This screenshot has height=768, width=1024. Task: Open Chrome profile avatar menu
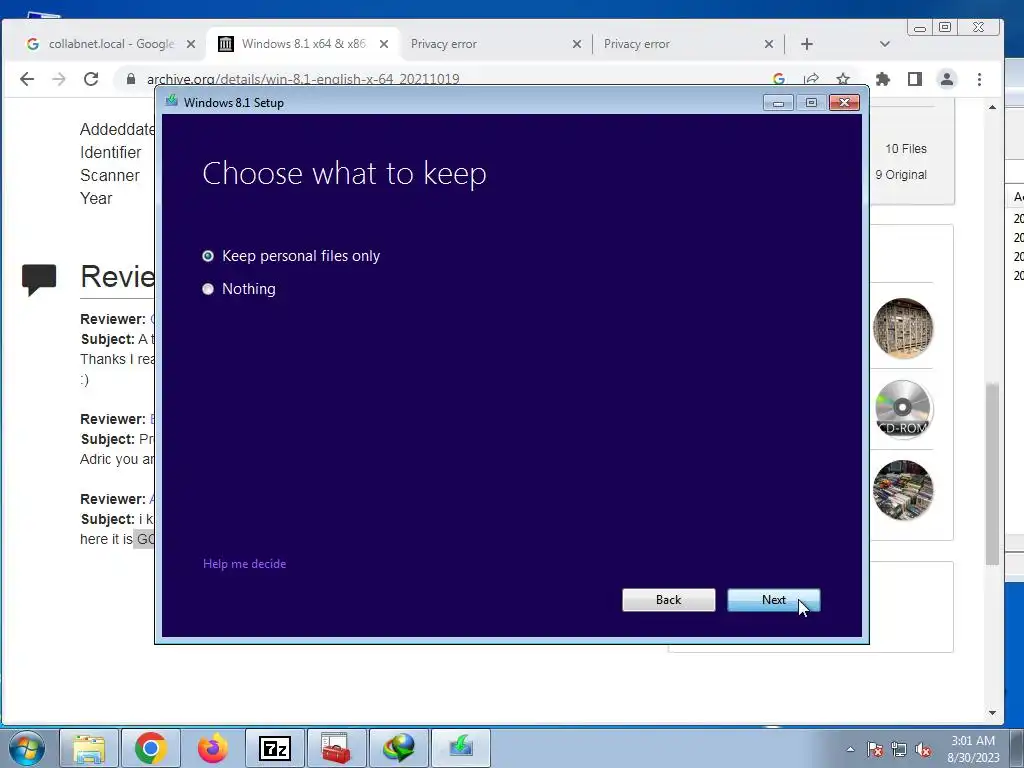point(947,79)
